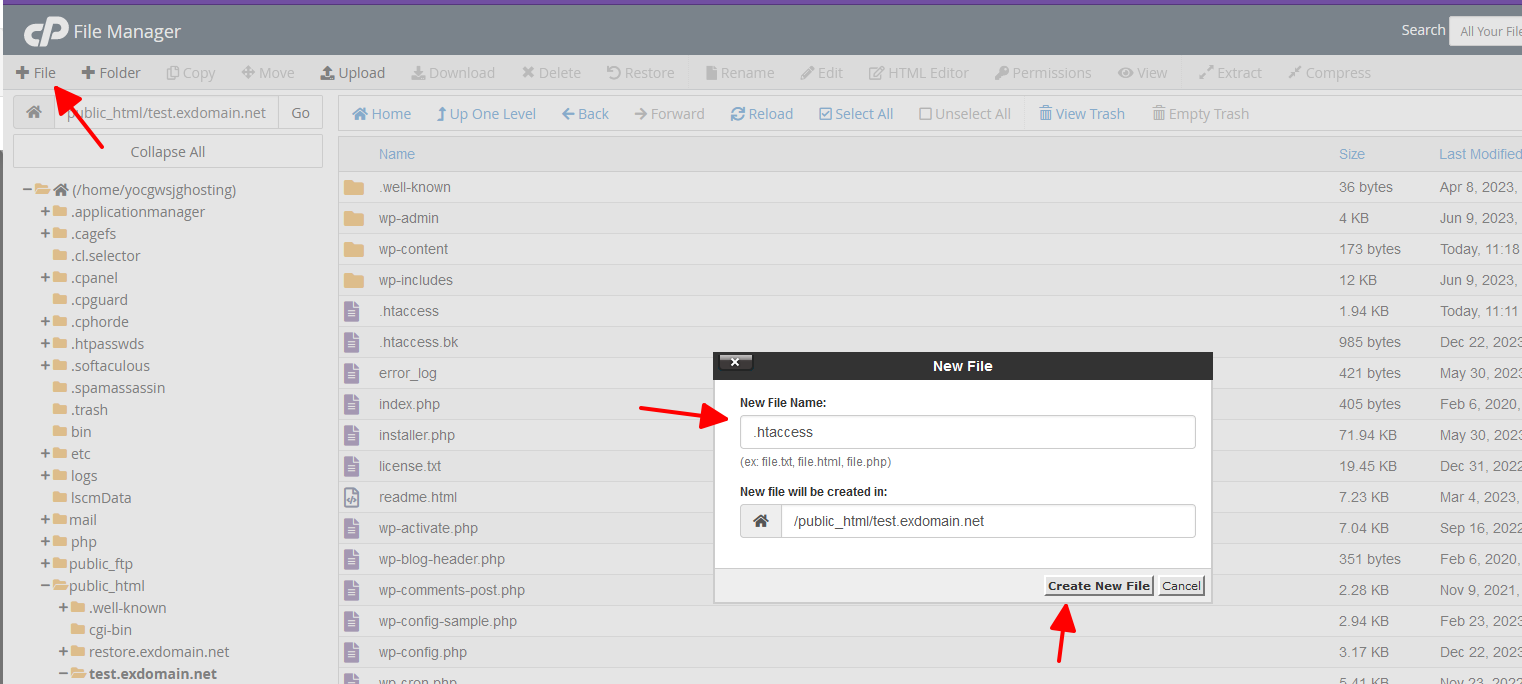This screenshot has width=1522, height=684.
Task: Click the home icon beside path field
Action: pyautogui.click(x=34, y=113)
